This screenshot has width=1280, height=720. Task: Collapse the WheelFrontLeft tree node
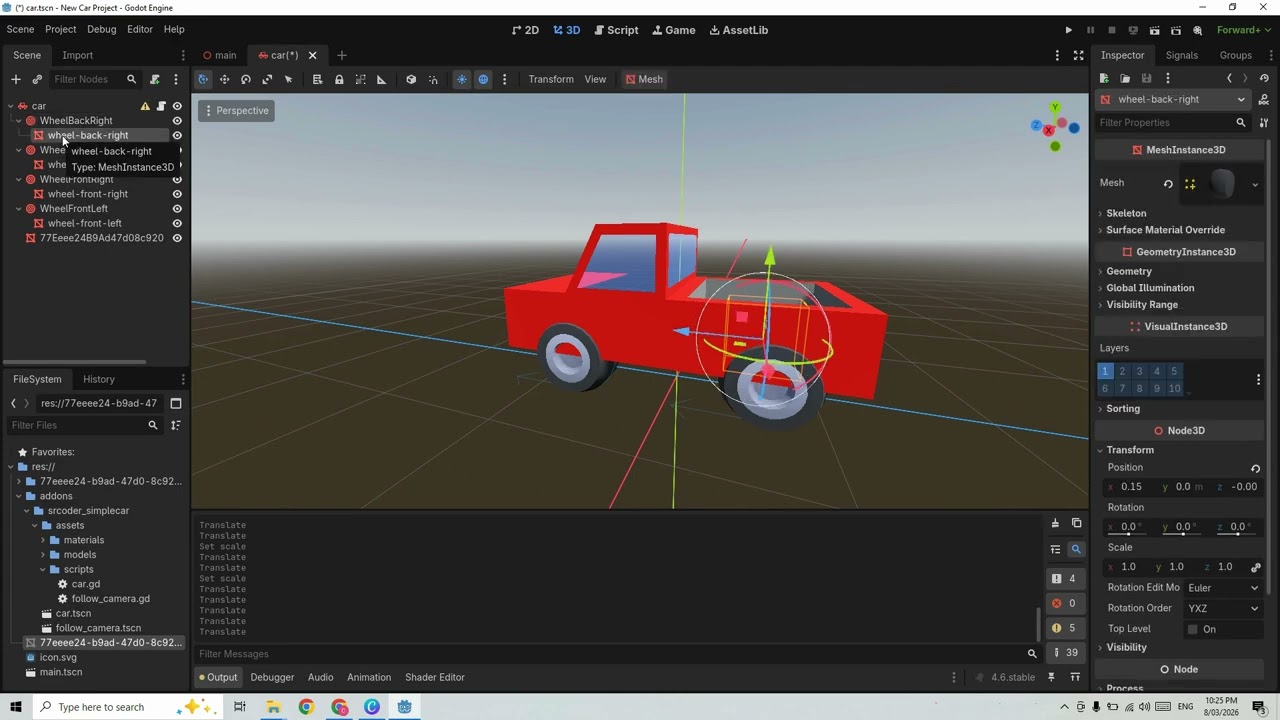click(x=18, y=209)
